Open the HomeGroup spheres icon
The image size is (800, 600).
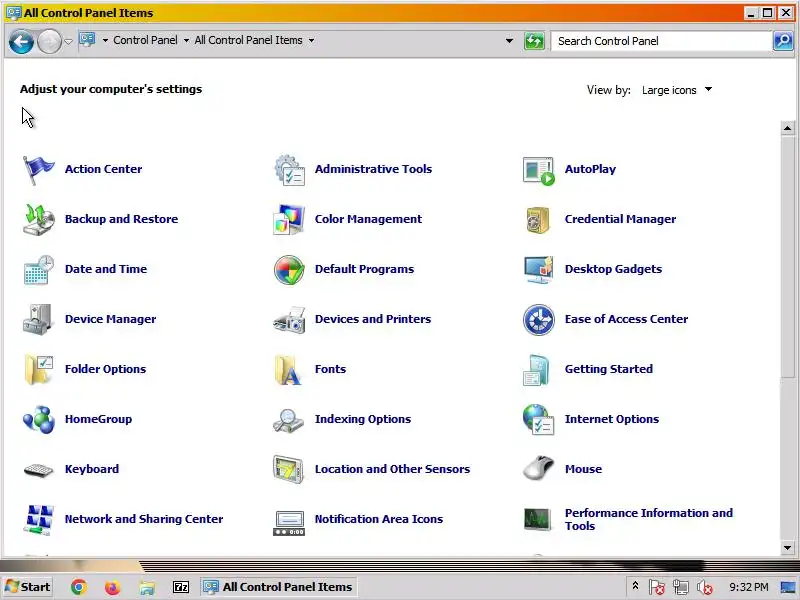coord(38,419)
